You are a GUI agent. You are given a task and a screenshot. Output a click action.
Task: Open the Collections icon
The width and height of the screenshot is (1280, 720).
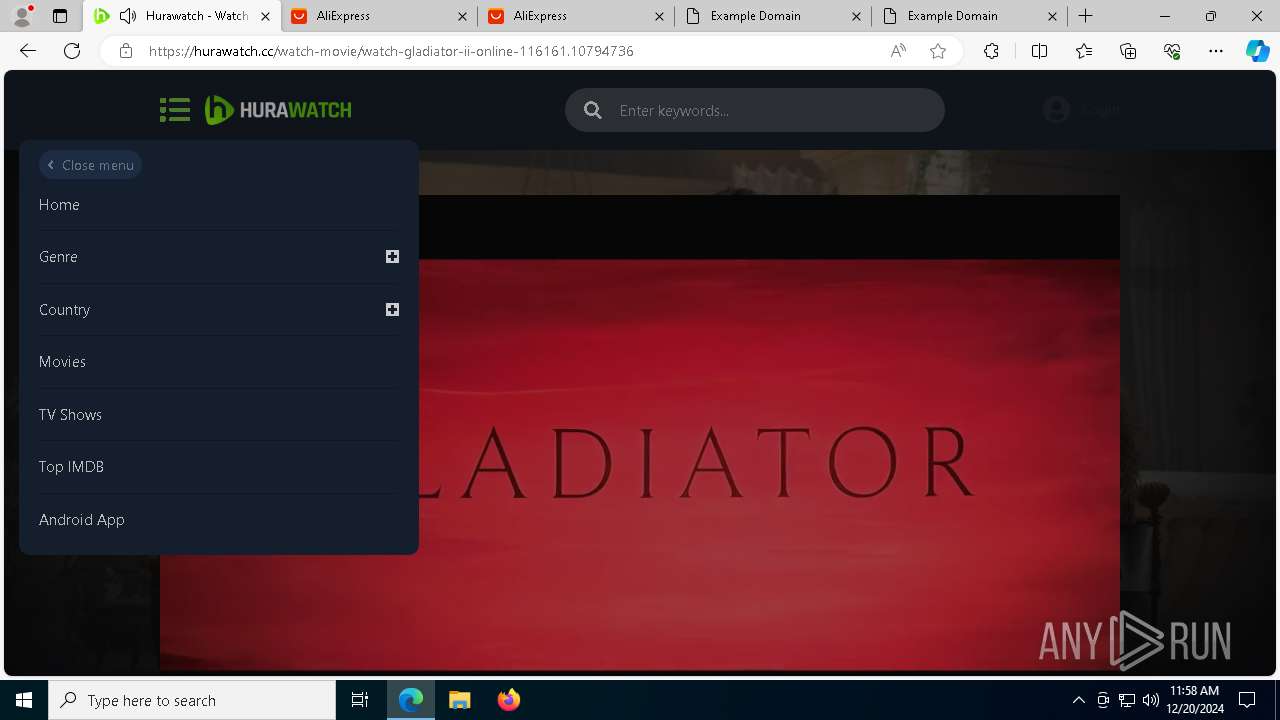click(x=1128, y=51)
